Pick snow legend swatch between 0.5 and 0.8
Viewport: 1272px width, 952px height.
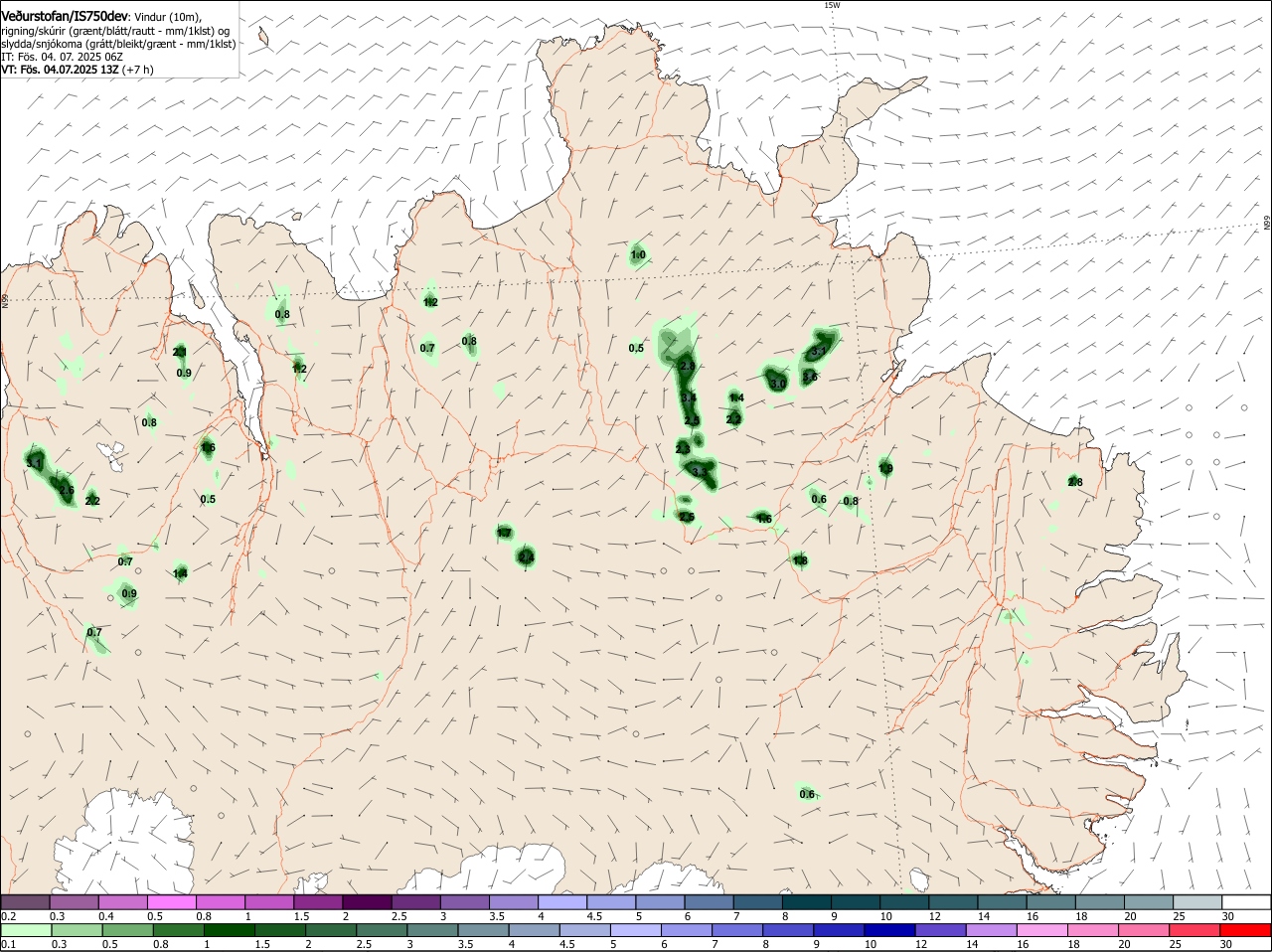171,901
